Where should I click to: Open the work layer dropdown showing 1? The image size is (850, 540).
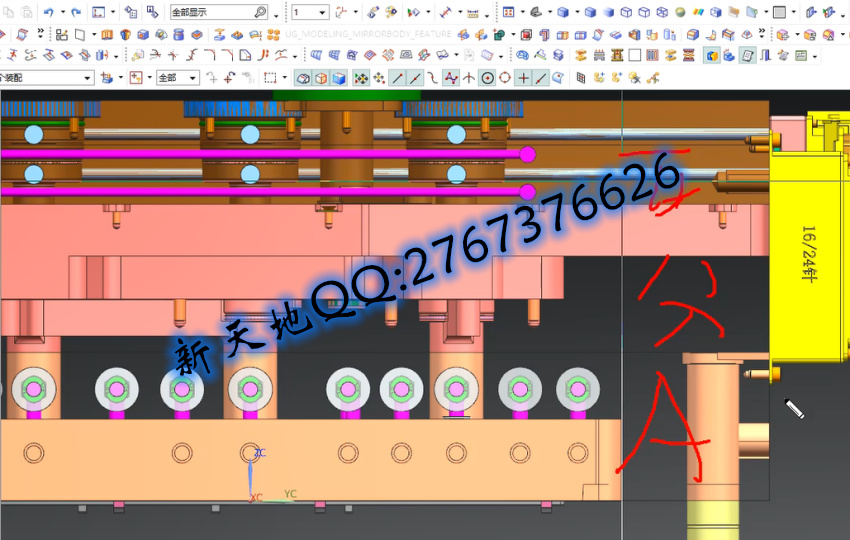pyautogui.click(x=322, y=13)
